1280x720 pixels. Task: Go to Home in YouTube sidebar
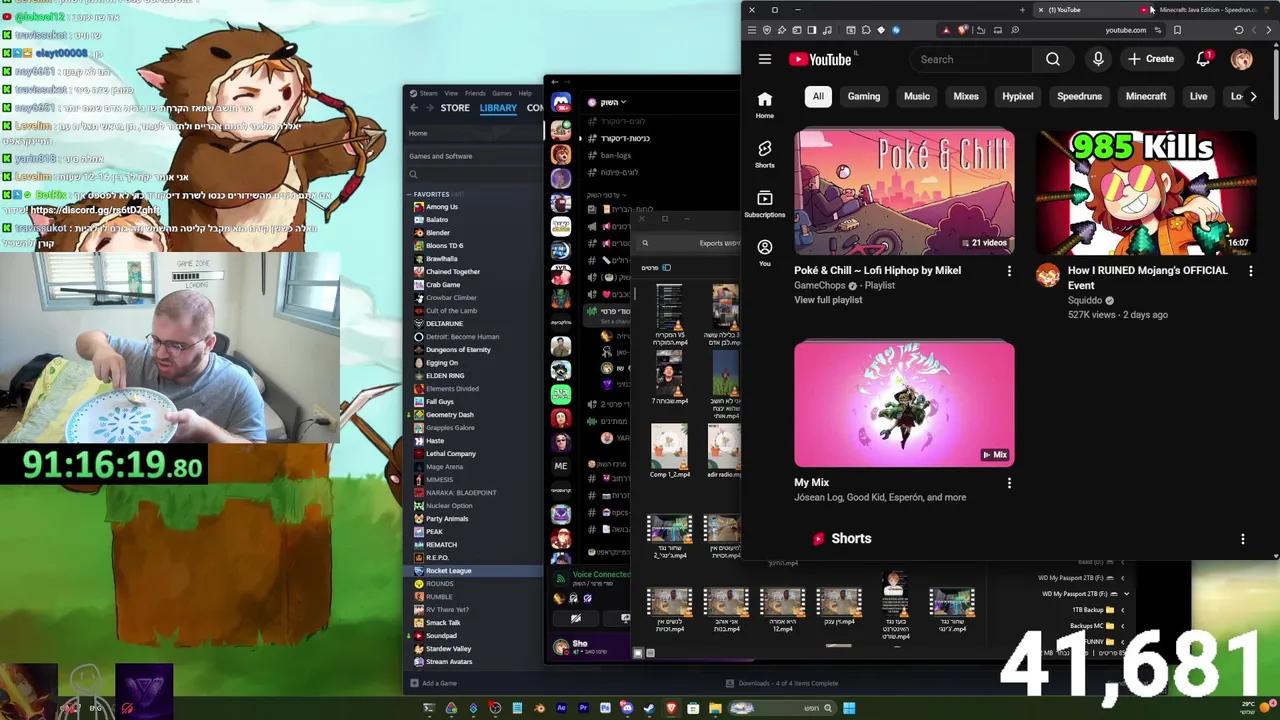pyautogui.click(x=765, y=104)
